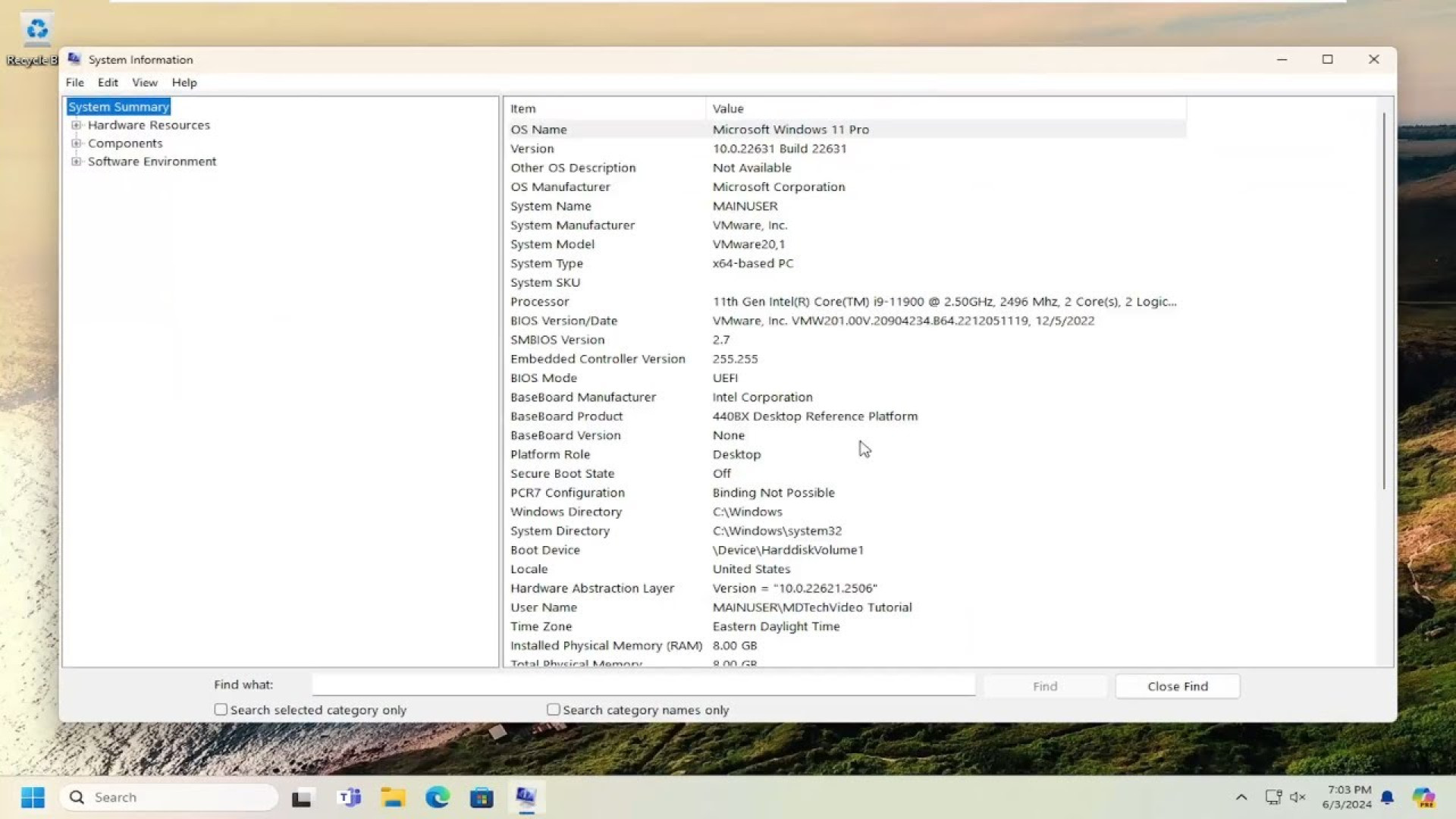
Task: Click the Find what input field
Action: coord(644,685)
